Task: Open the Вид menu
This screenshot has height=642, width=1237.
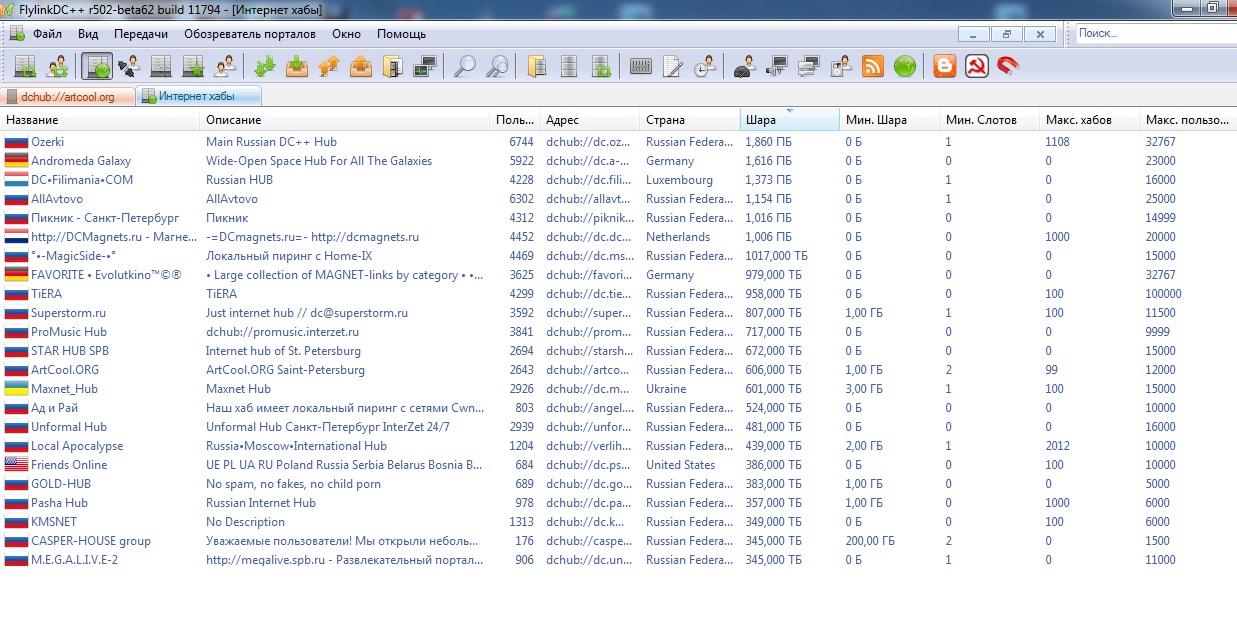Action: (88, 34)
